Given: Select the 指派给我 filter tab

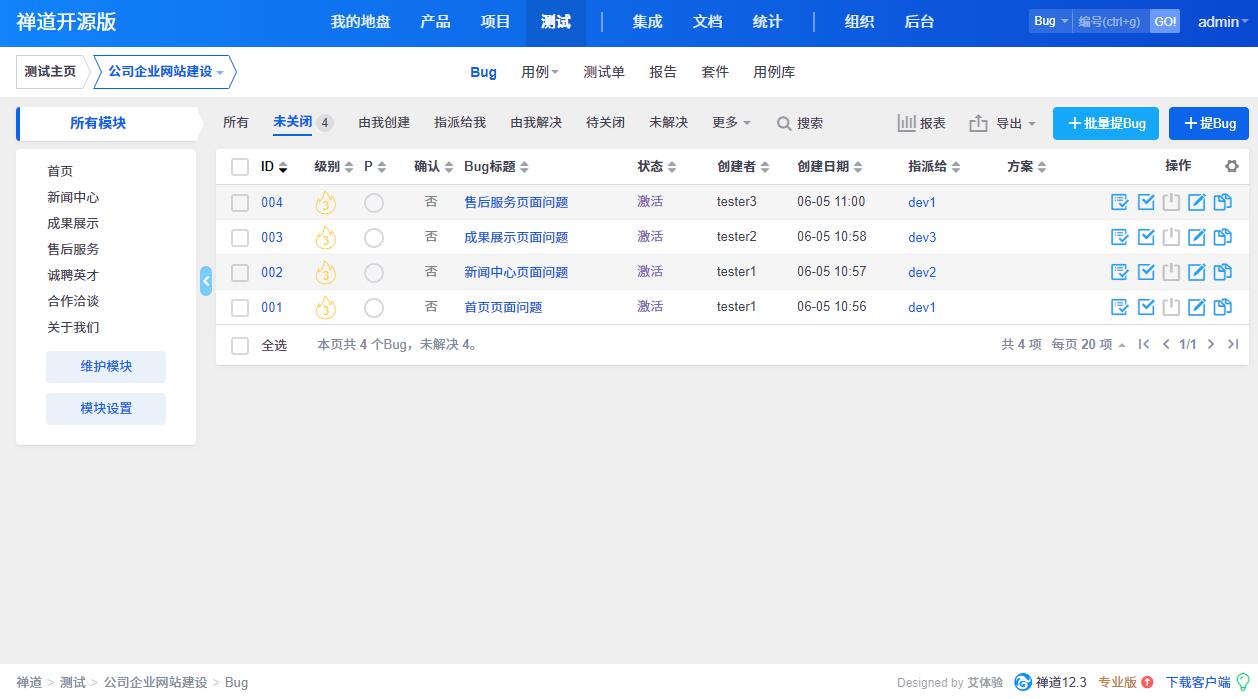Looking at the screenshot, I should coord(460,122).
